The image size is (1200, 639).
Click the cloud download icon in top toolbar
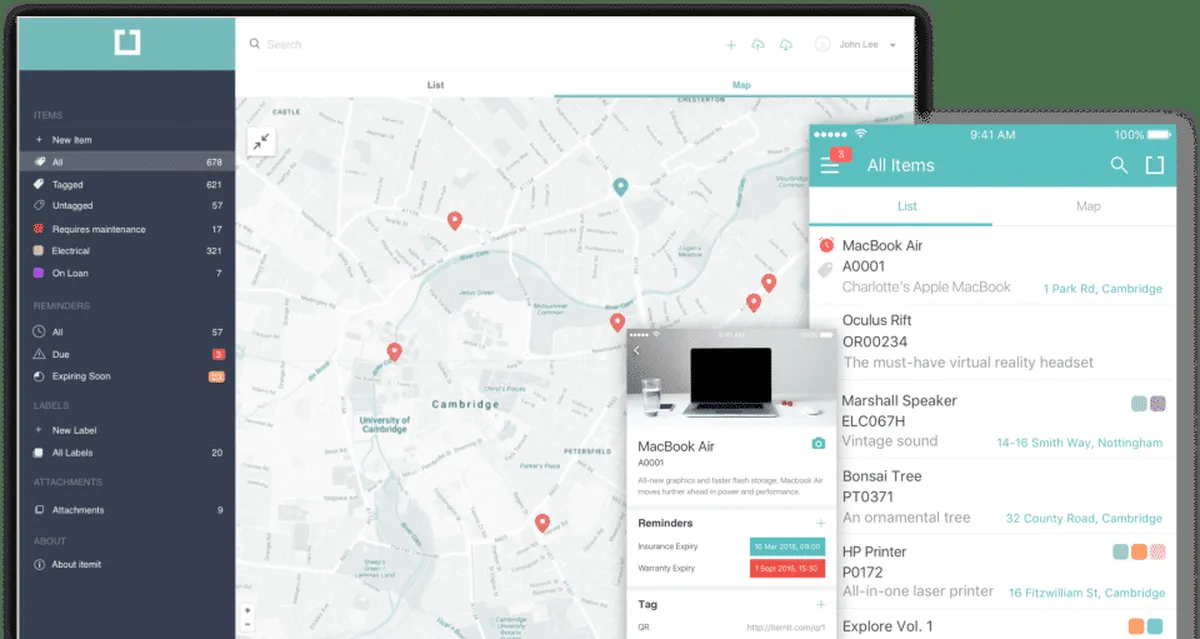tap(786, 45)
